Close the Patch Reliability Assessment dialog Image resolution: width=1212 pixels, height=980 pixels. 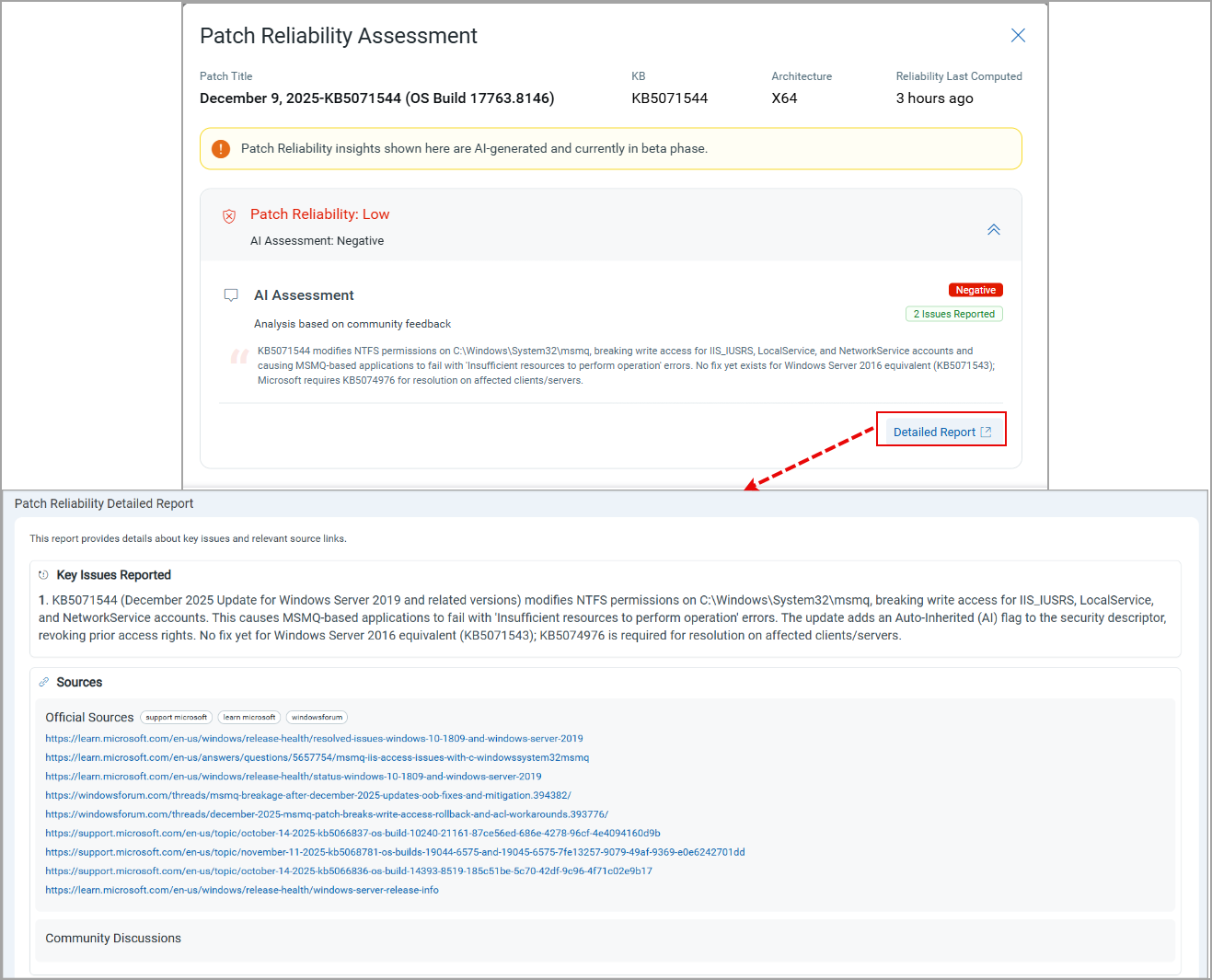[1018, 36]
